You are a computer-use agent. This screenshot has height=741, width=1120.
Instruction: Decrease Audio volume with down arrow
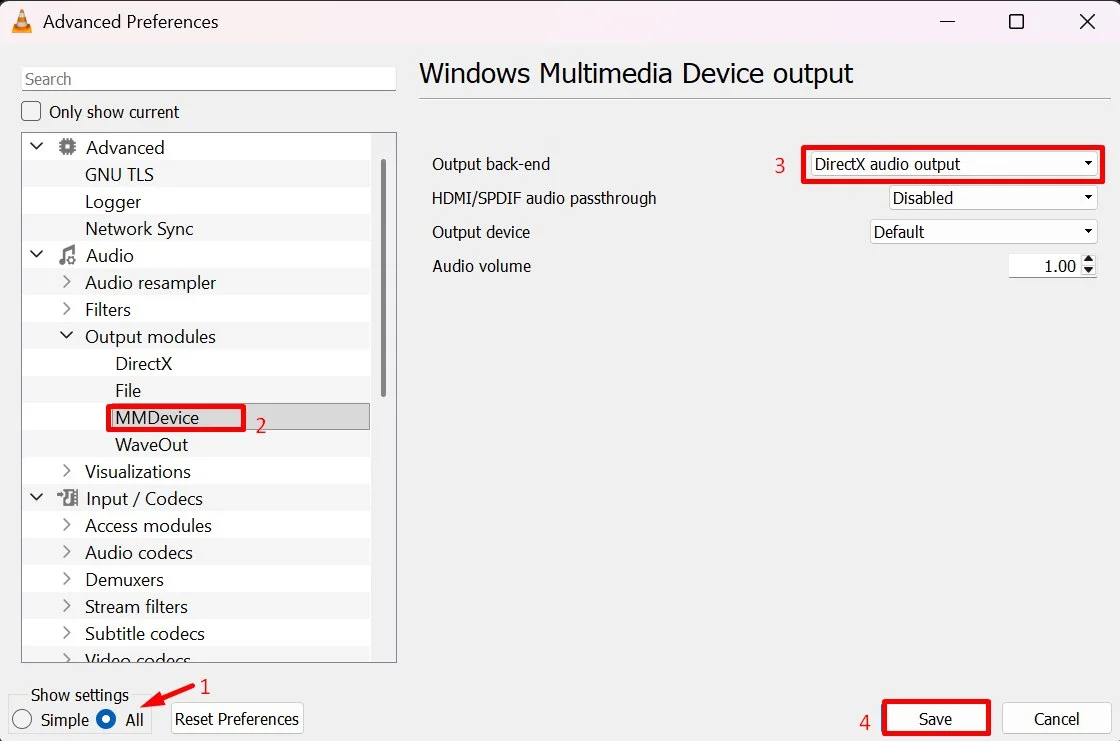(1089, 271)
